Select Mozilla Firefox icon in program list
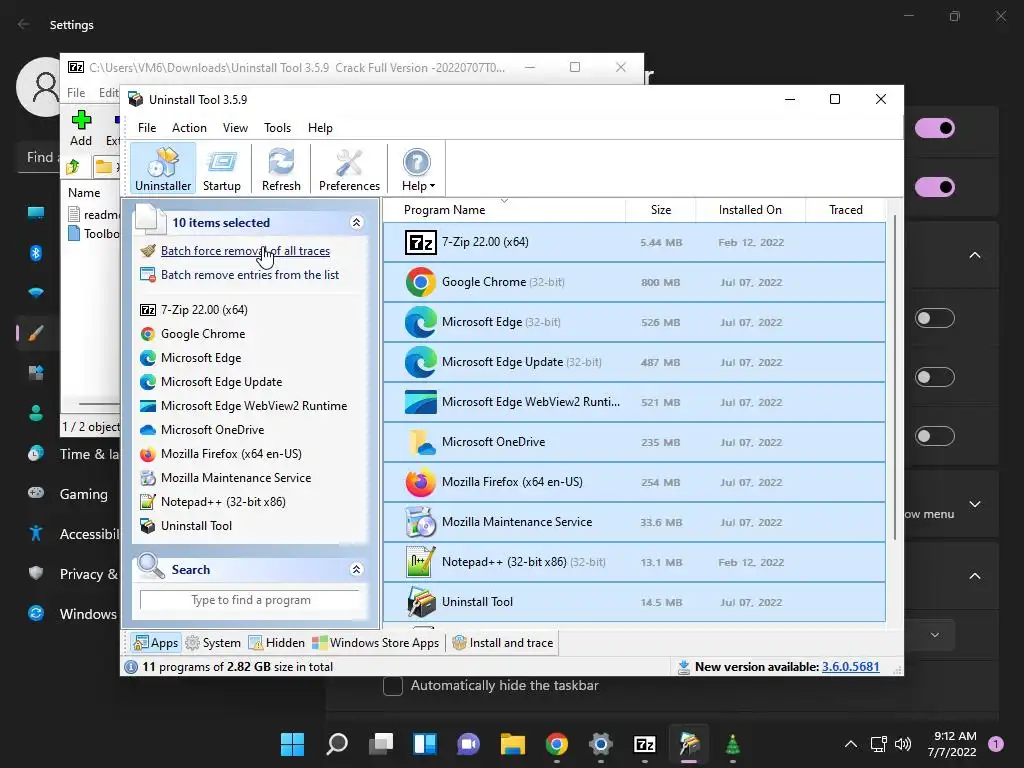The image size is (1024, 768). coord(421,482)
